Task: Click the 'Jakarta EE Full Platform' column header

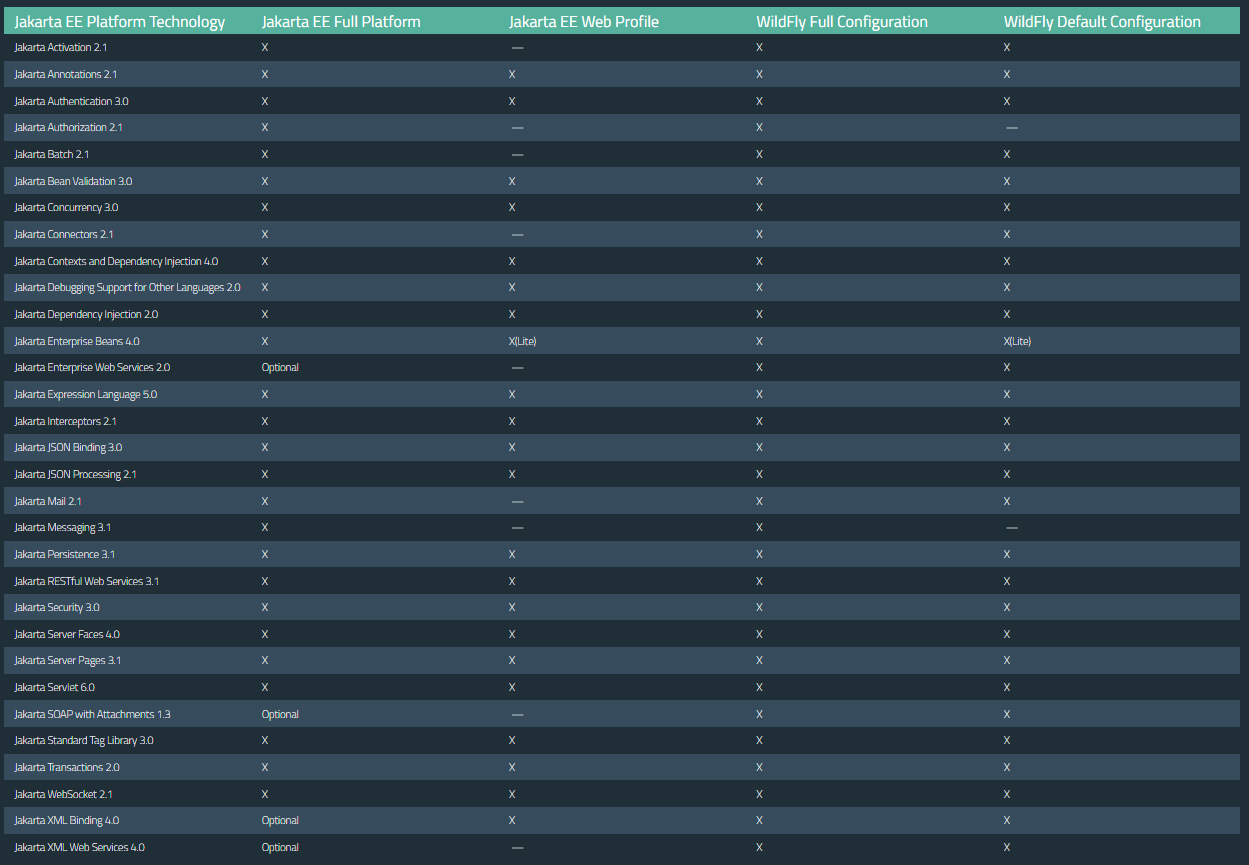Action: tap(341, 21)
